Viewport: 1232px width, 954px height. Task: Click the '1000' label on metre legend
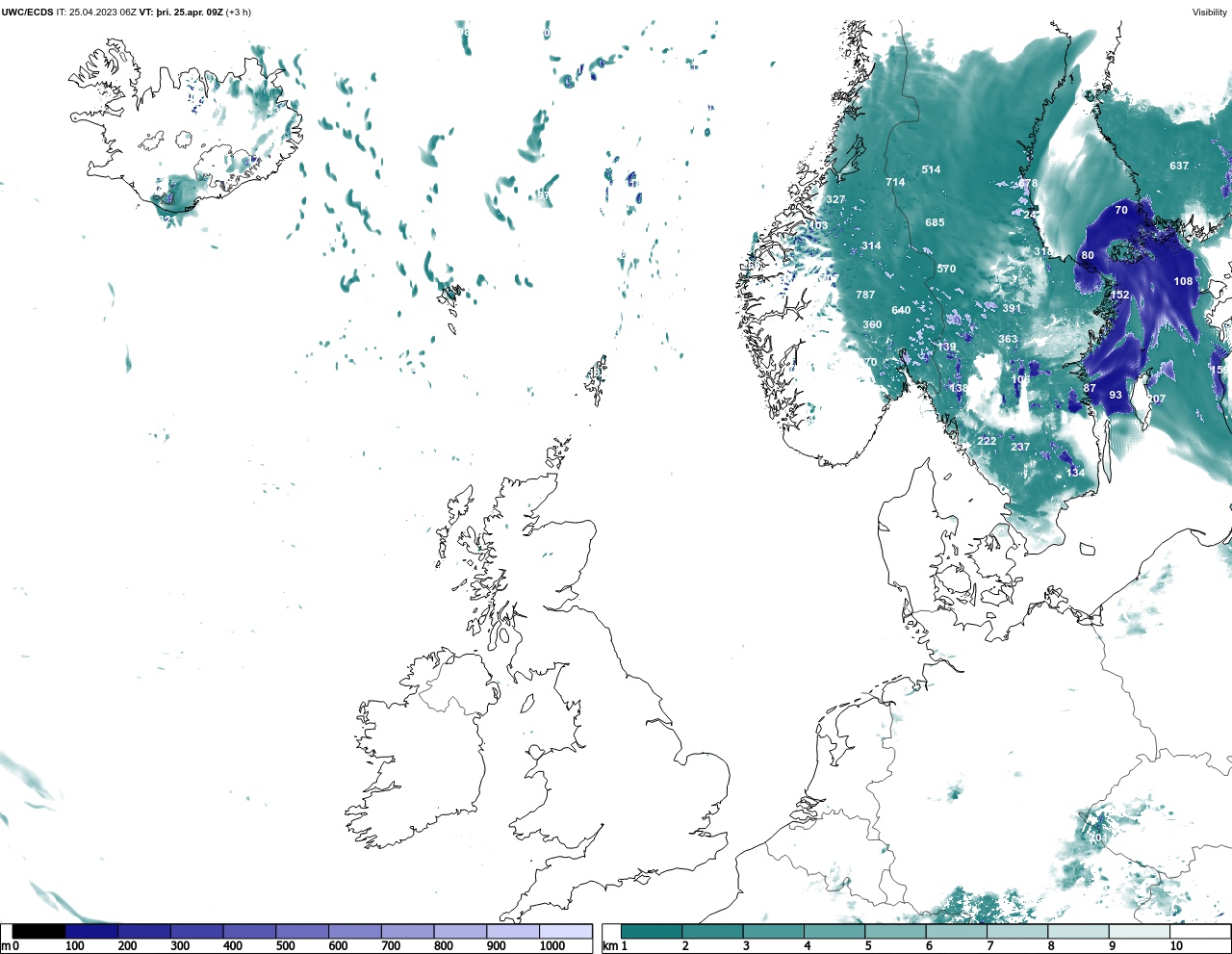(552, 946)
